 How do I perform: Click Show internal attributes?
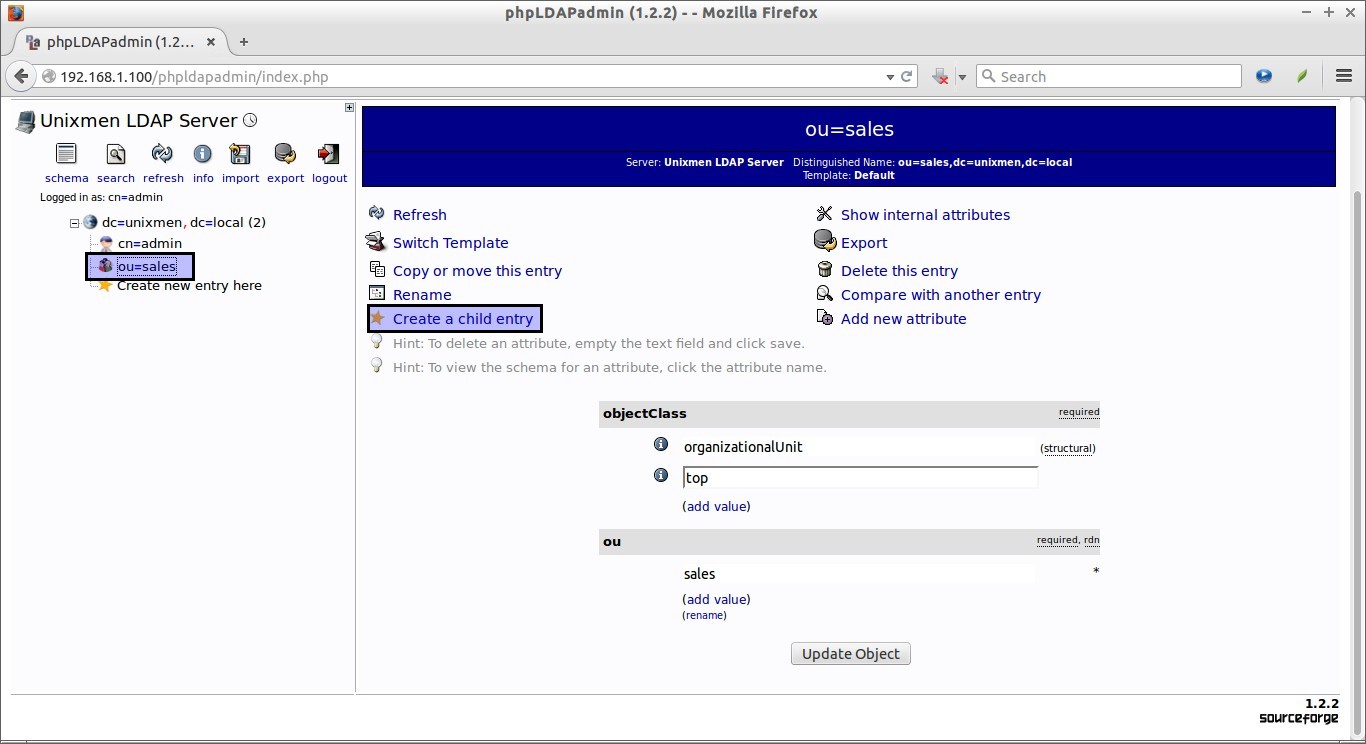coord(925,215)
